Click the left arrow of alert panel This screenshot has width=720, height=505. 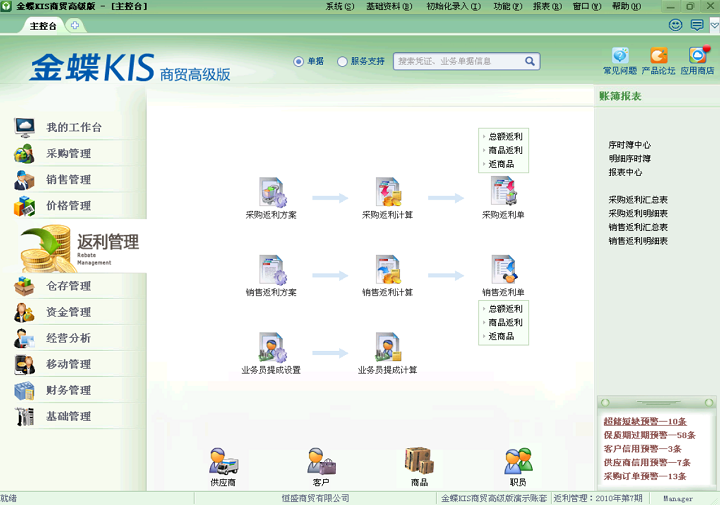(605, 403)
